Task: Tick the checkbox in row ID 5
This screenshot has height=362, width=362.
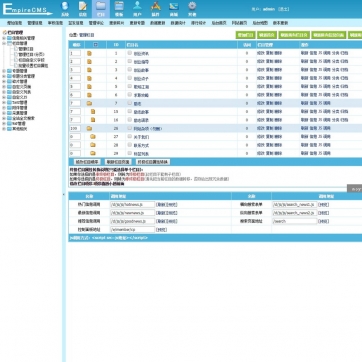Action: [130, 86]
